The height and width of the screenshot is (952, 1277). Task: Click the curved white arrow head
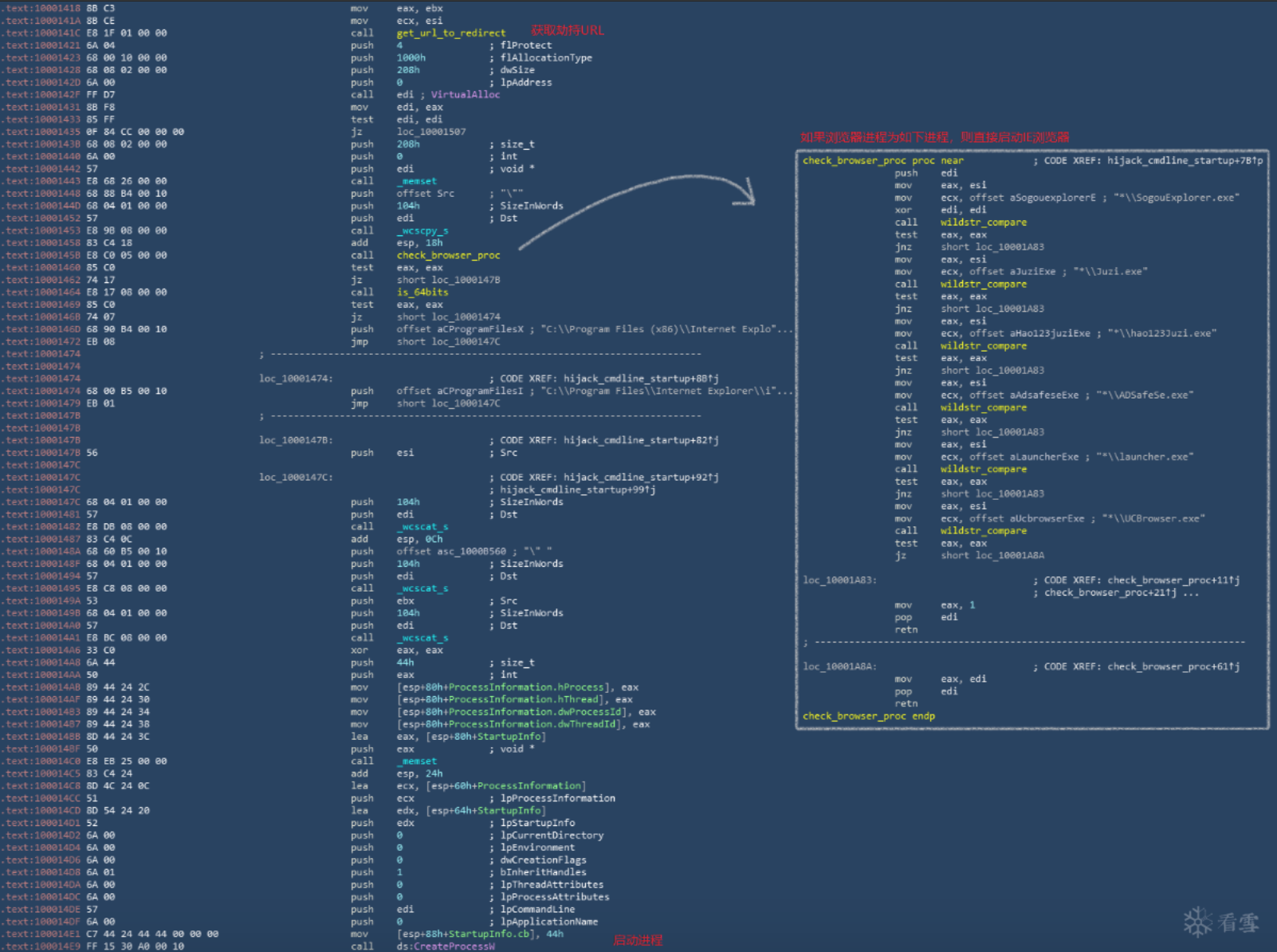click(x=748, y=193)
